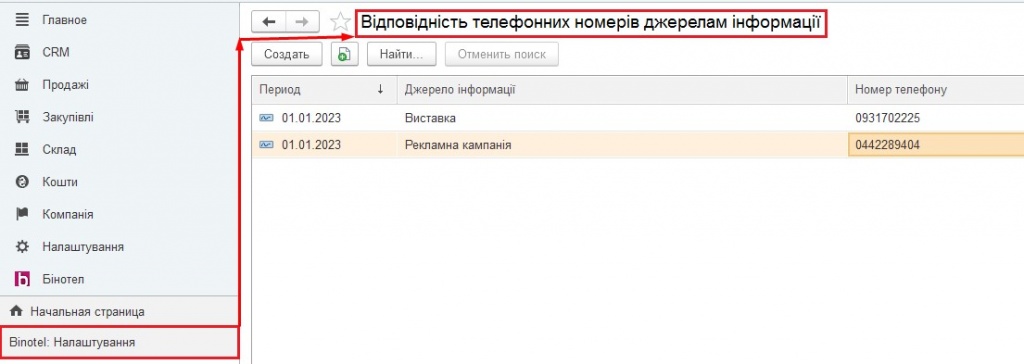This screenshot has height=364, width=1024.
Task: Click the record icon of Виставка row
Action: point(266,118)
